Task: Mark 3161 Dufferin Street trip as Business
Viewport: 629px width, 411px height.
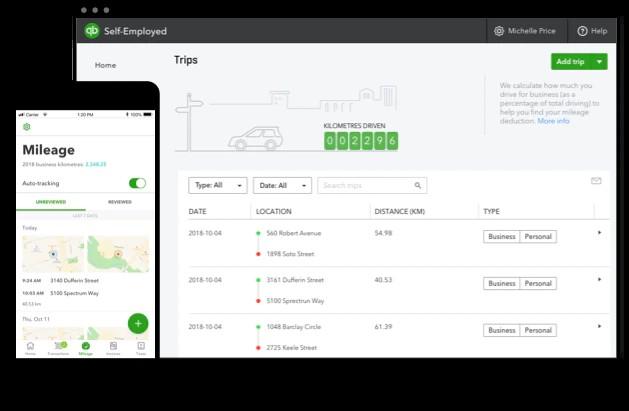Action: pos(501,283)
